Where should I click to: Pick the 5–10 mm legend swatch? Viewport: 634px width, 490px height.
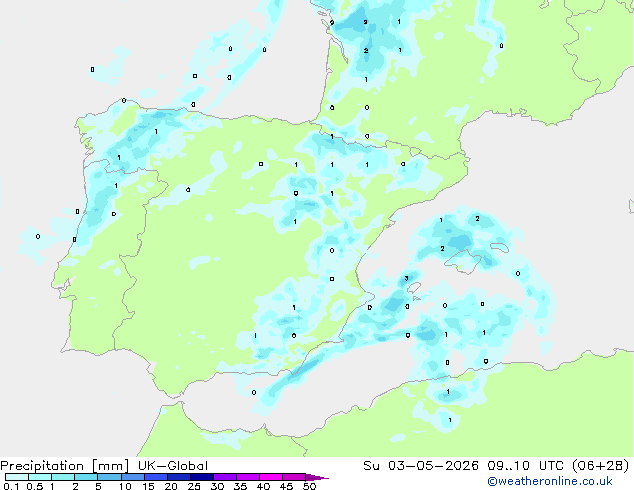tap(109, 477)
